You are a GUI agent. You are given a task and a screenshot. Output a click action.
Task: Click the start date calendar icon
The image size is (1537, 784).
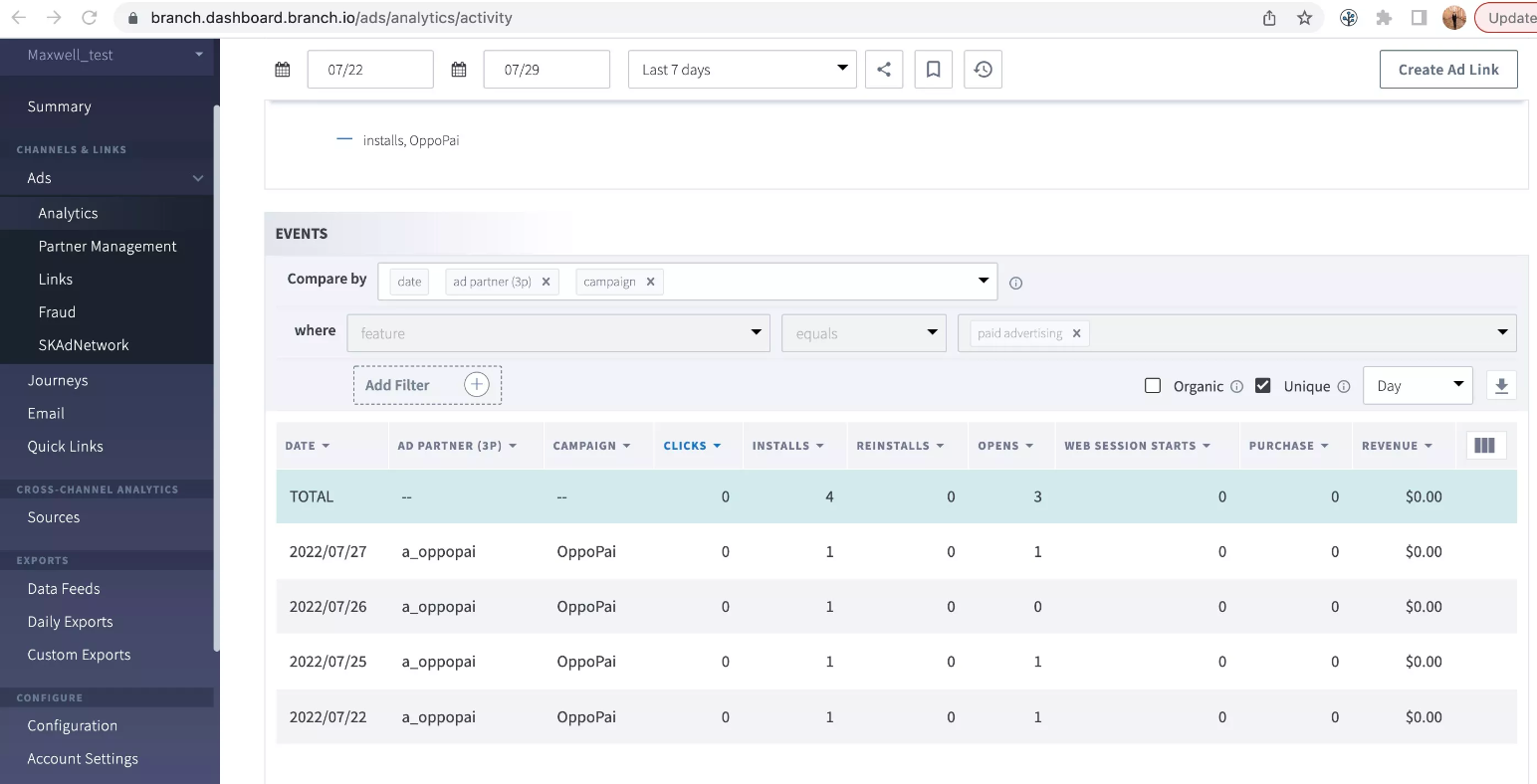(283, 70)
